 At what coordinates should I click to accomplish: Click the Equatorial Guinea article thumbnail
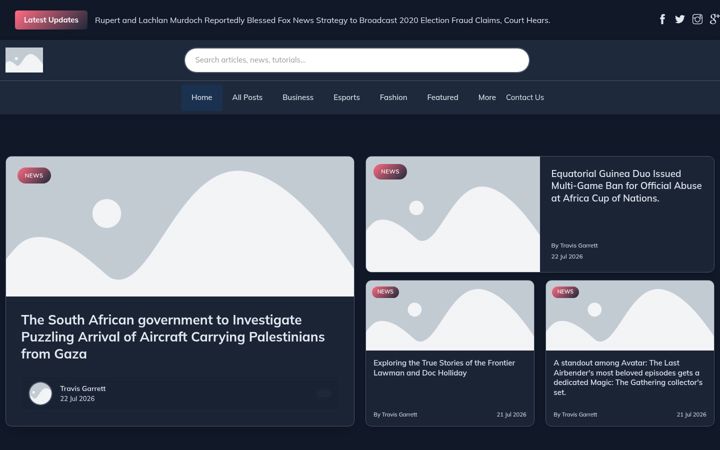pos(453,214)
